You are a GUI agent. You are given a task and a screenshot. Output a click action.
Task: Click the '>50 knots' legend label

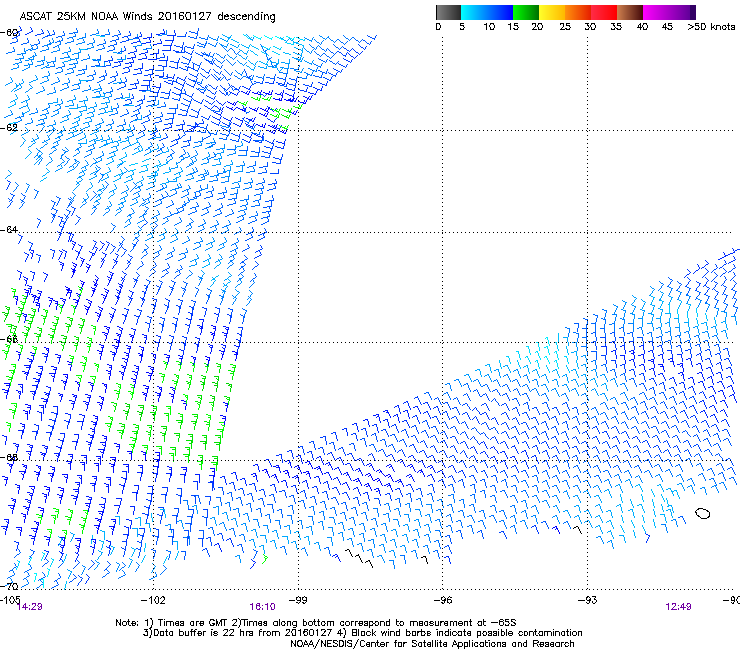tap(711, 26)
